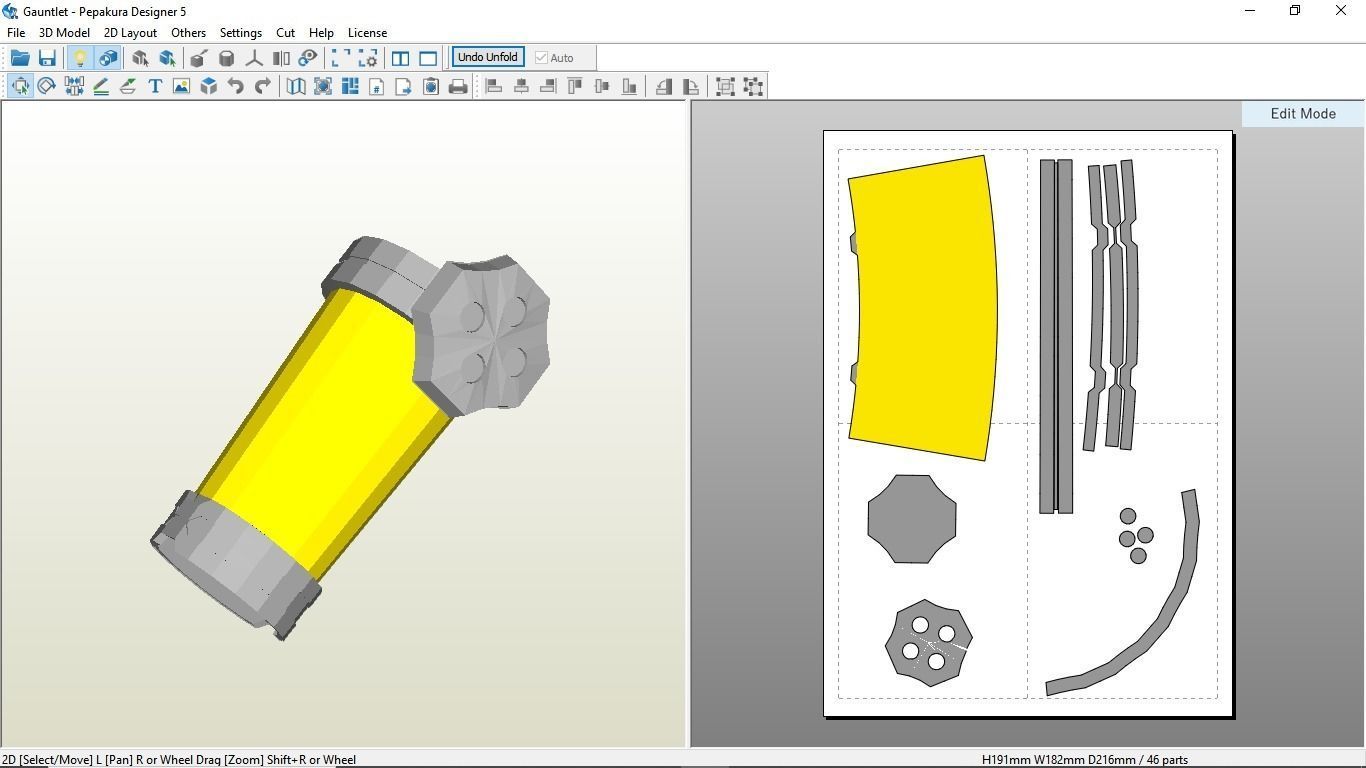Click the Help menu item

pos(321,33)
